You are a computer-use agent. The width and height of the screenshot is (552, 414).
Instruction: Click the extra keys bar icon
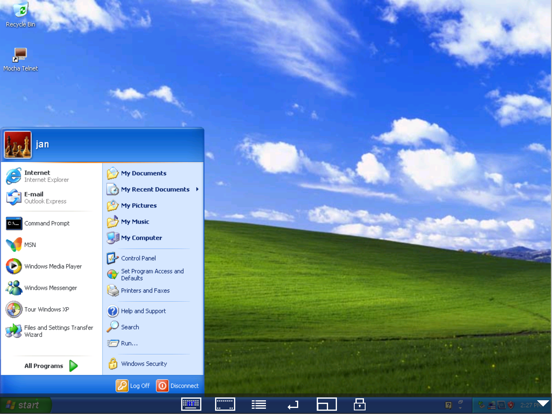pos(225,404)
